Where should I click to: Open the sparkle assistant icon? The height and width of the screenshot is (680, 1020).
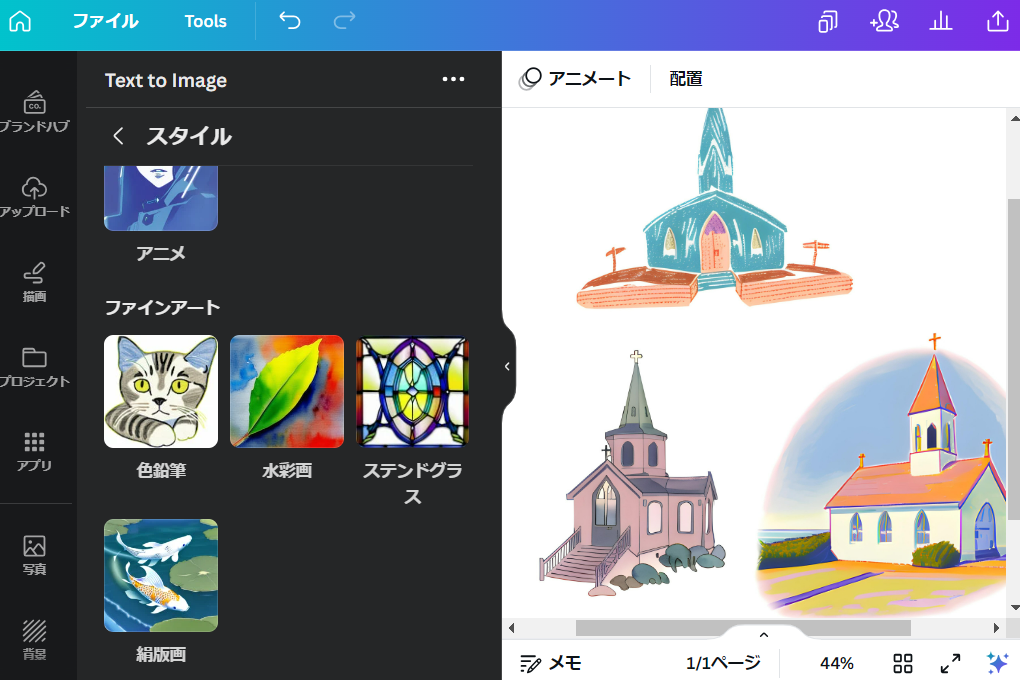point(997,663)
